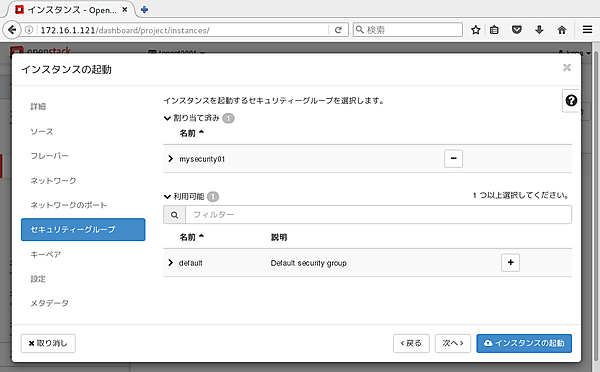Image resolution: width=600 pixels, height=372 pixels.
Task: Open the browser hamburger menu
Action: (x=587, y=30)
